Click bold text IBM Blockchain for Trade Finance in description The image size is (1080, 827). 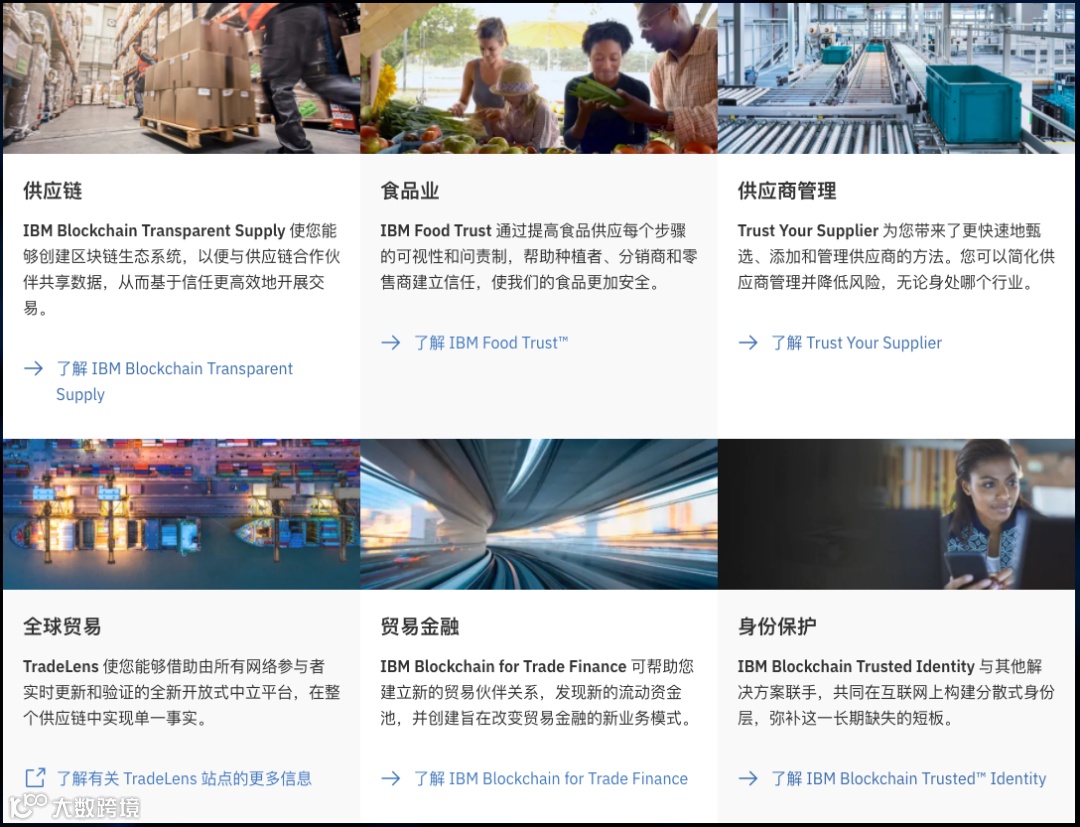(503, 667)
